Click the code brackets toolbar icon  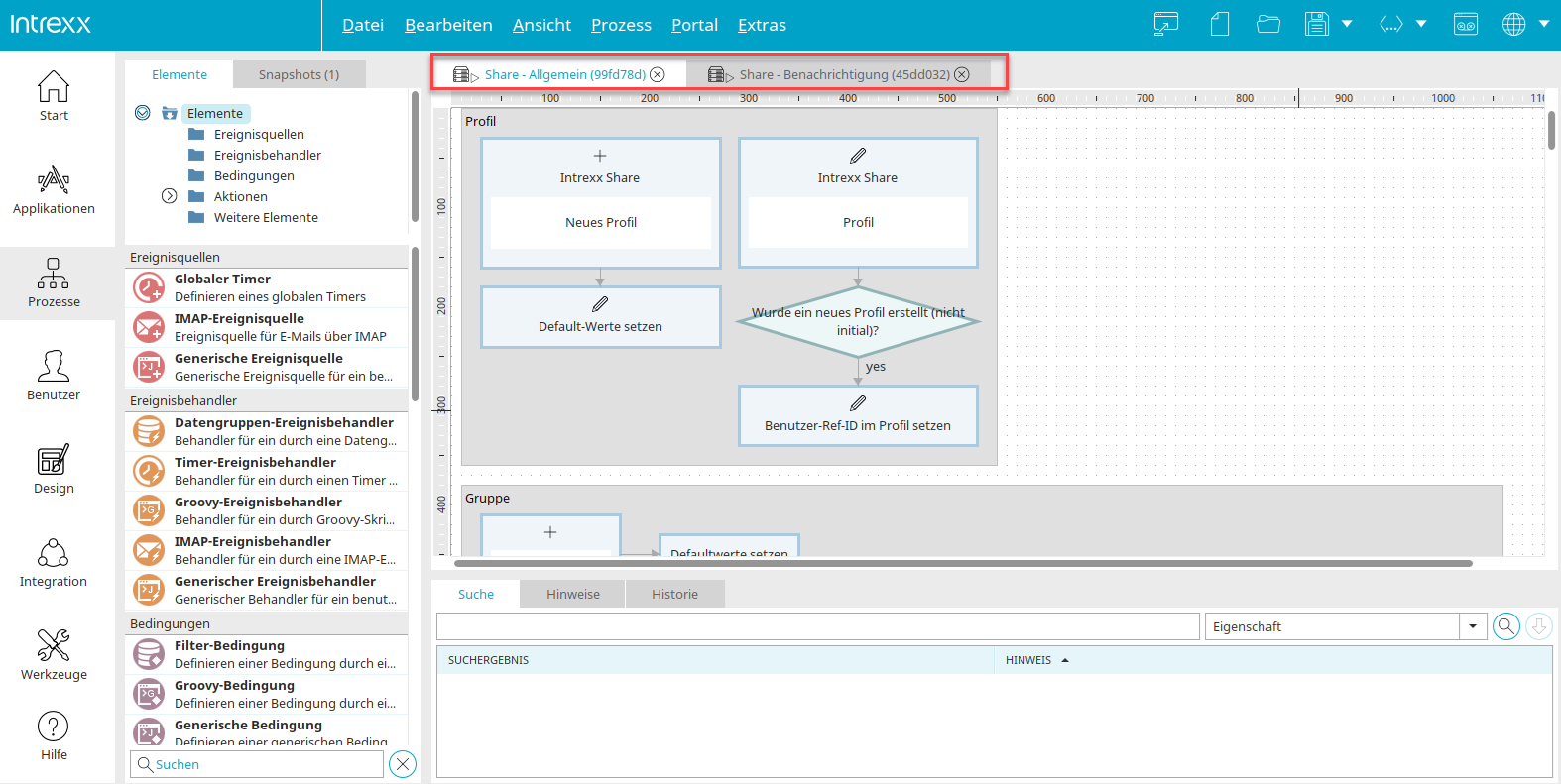[1391, 24]
